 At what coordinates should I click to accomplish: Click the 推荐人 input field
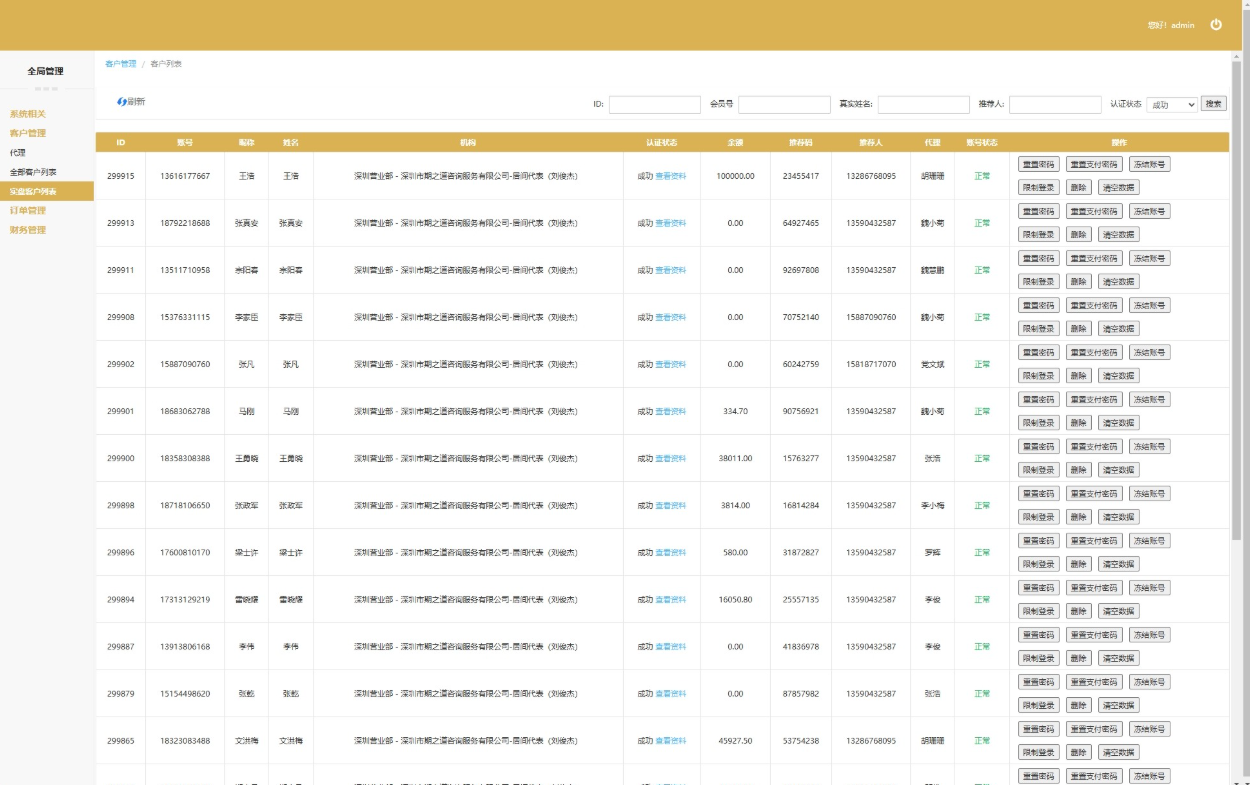(x=1055, y=104)
